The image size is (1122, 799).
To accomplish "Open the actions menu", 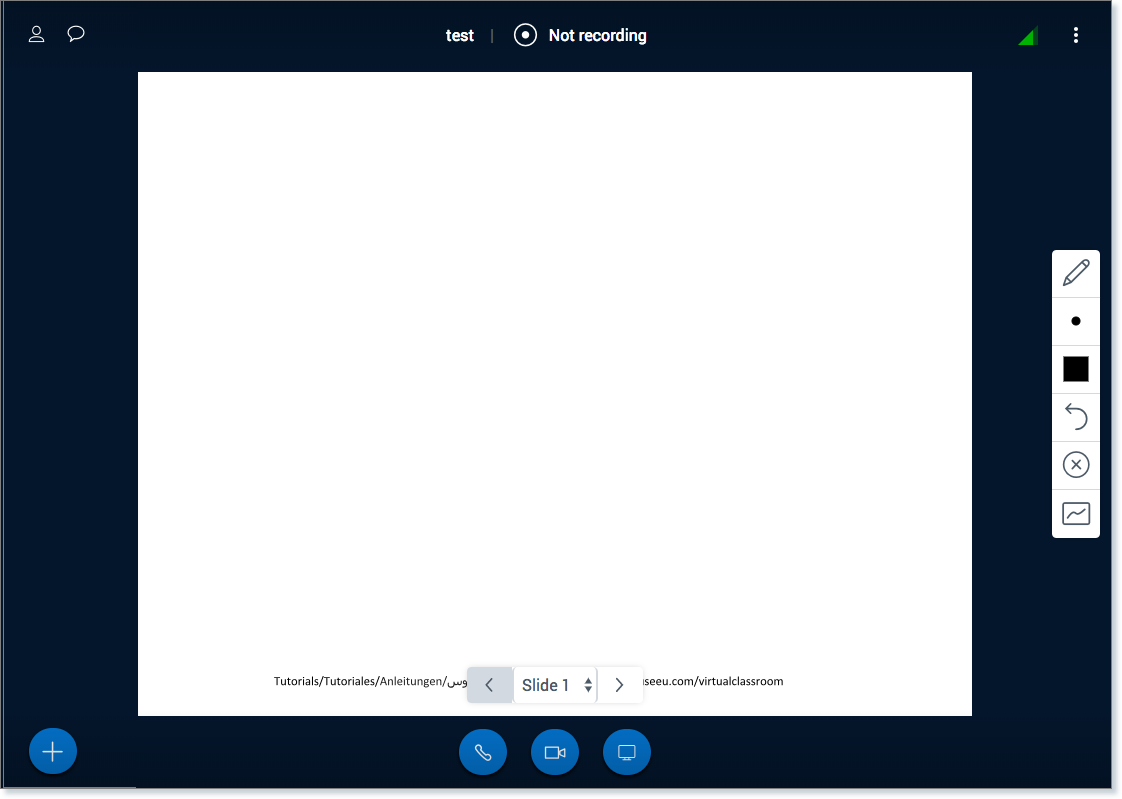I will pyautogui.click(x=52, y=751).
